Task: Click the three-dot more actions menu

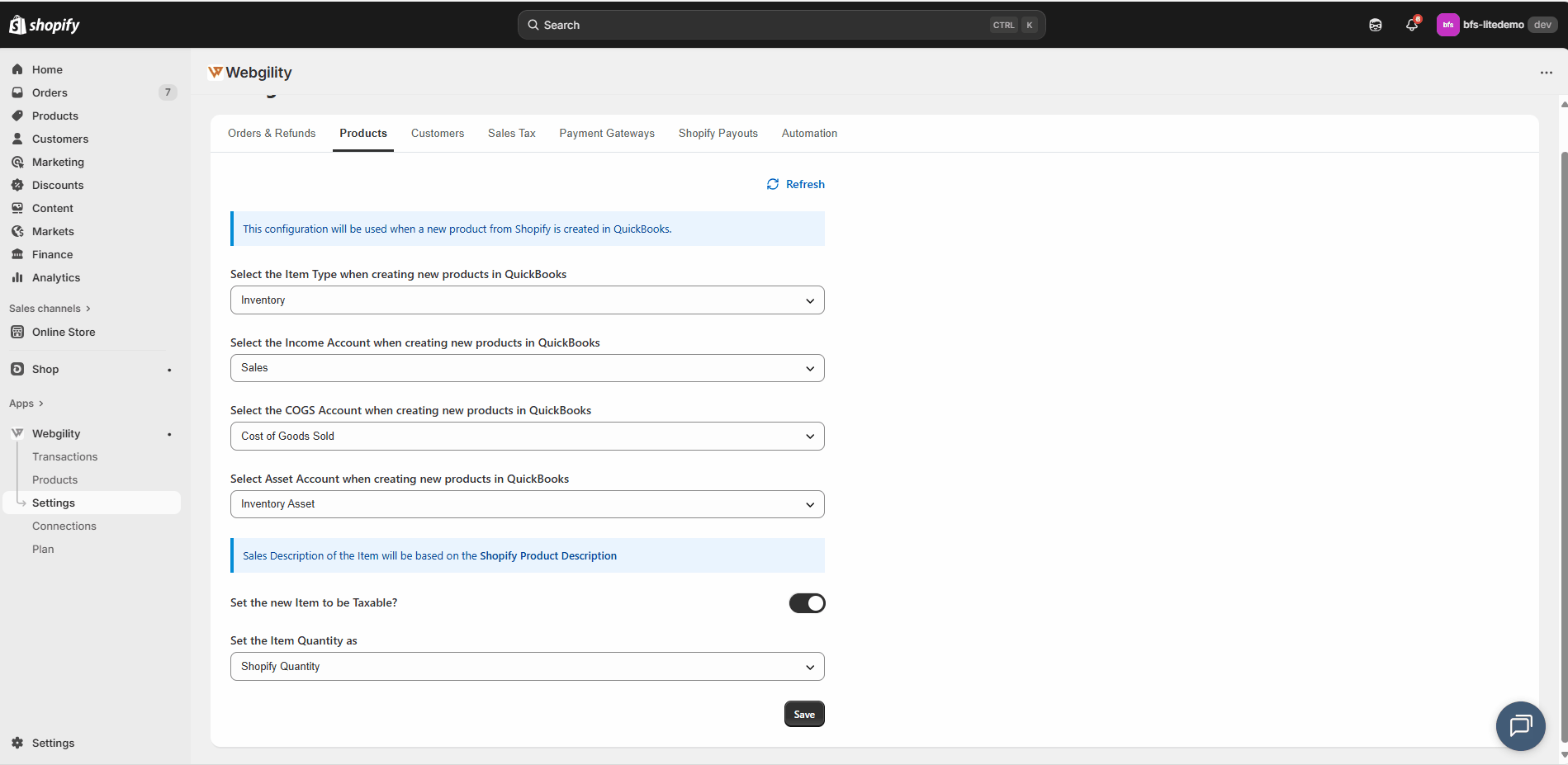Action: coord(1546,73)
